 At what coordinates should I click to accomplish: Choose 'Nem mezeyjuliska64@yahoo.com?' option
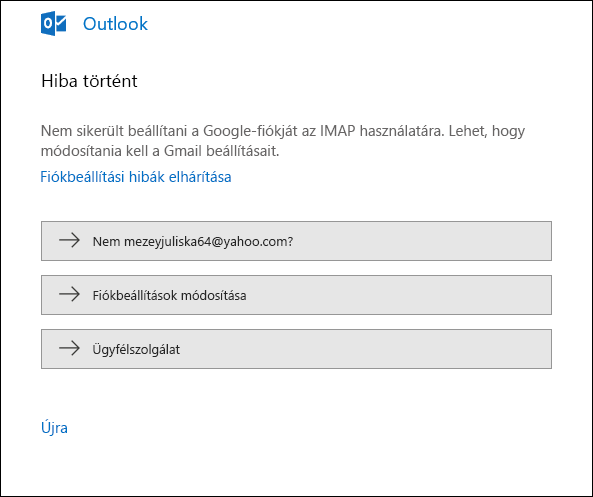(x=296, y=241)
